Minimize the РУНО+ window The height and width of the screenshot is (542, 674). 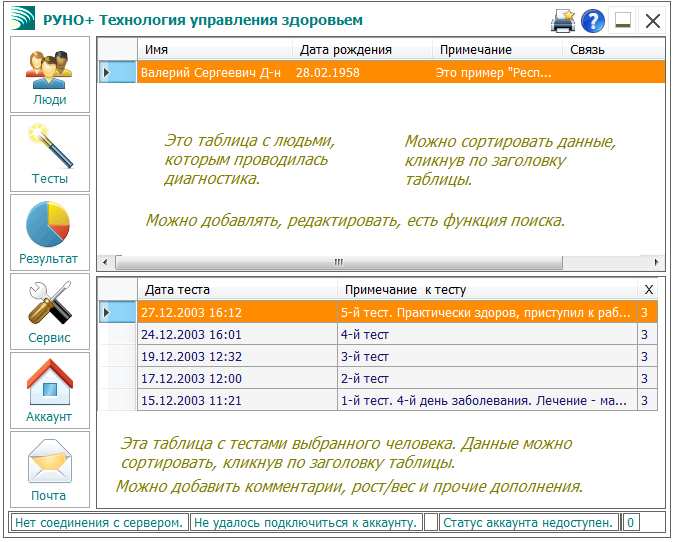click(623, 20)
